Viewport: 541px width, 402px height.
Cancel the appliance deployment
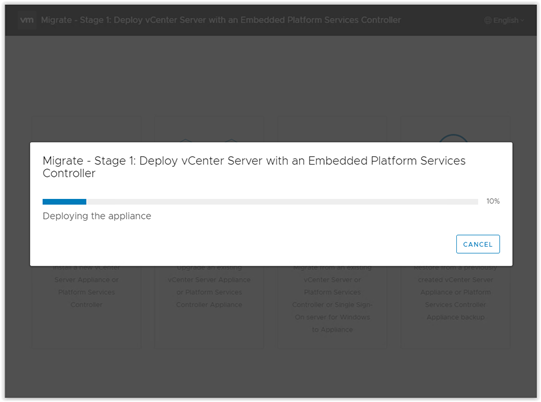tap(478, 244)
